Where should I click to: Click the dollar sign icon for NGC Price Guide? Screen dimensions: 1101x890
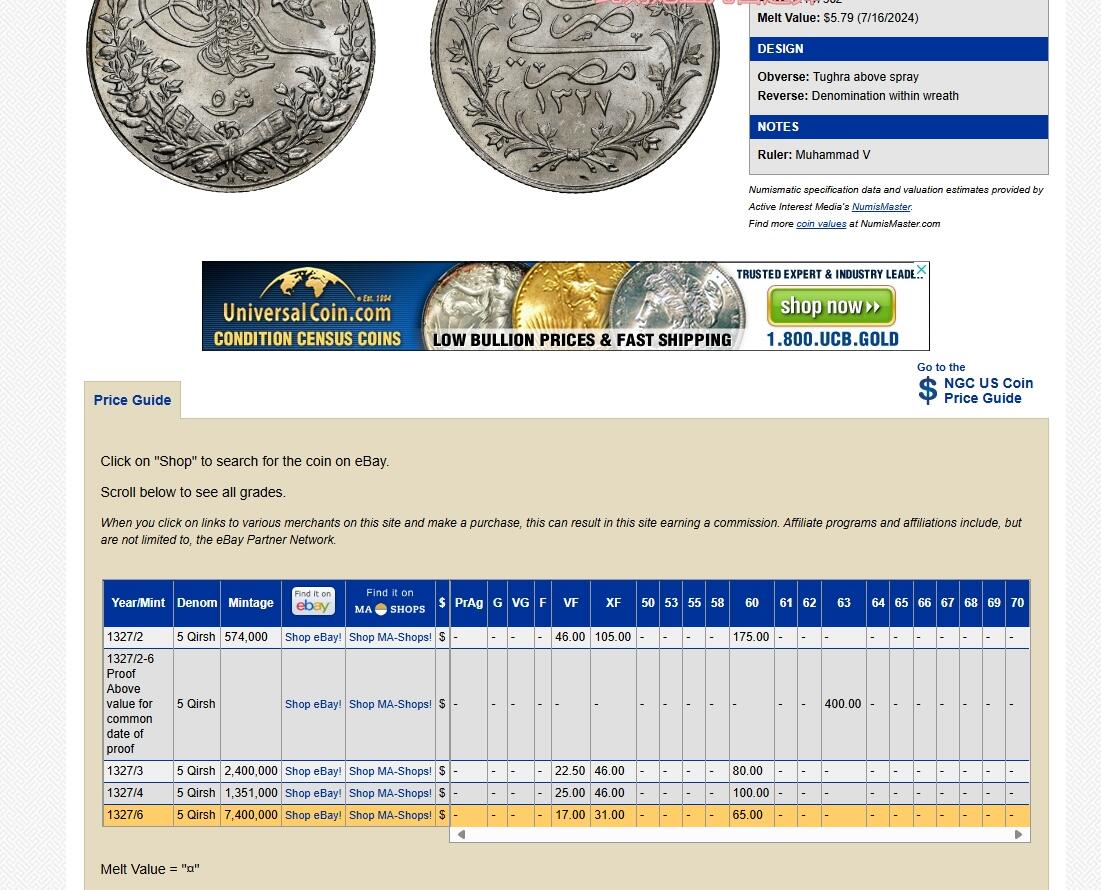coord(928,390)
